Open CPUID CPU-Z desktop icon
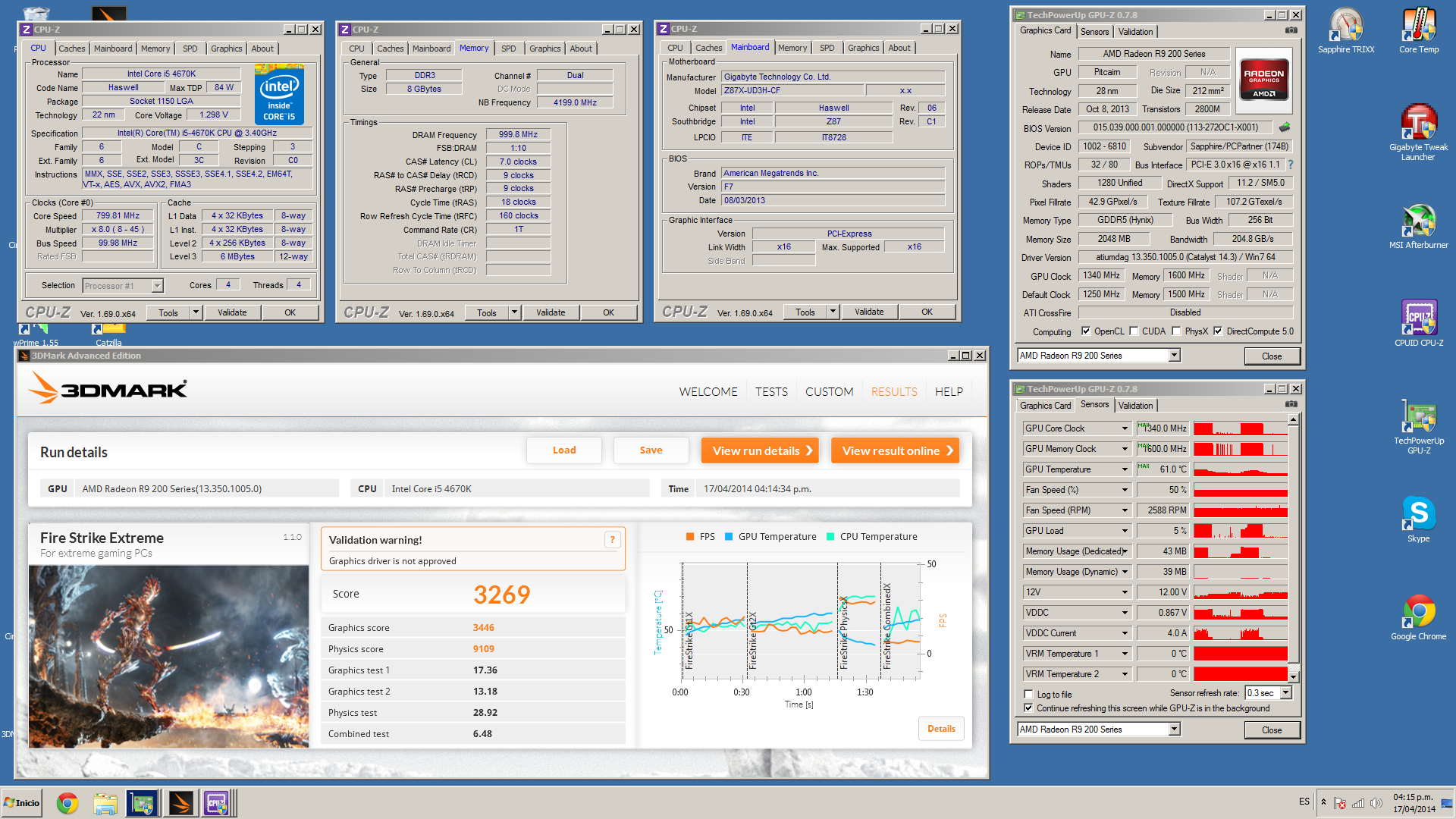This screenshot has width=1456, height=819. 1418,323
